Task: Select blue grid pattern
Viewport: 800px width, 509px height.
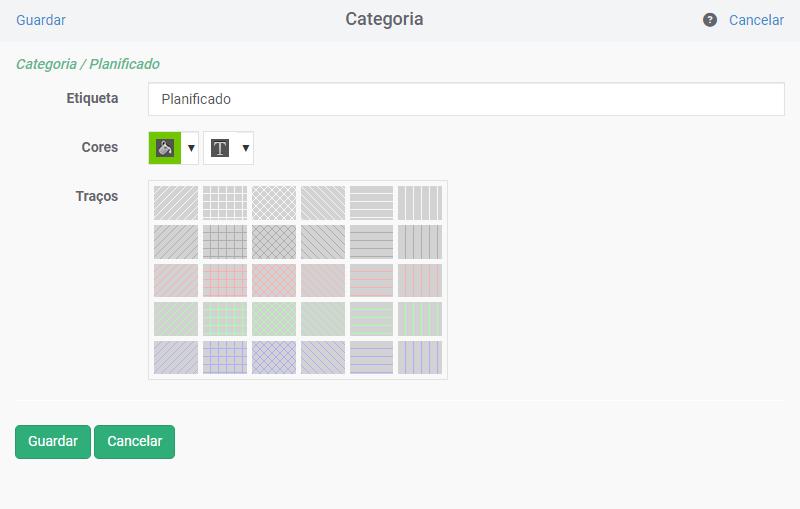Action: click(x=225, y=358)
